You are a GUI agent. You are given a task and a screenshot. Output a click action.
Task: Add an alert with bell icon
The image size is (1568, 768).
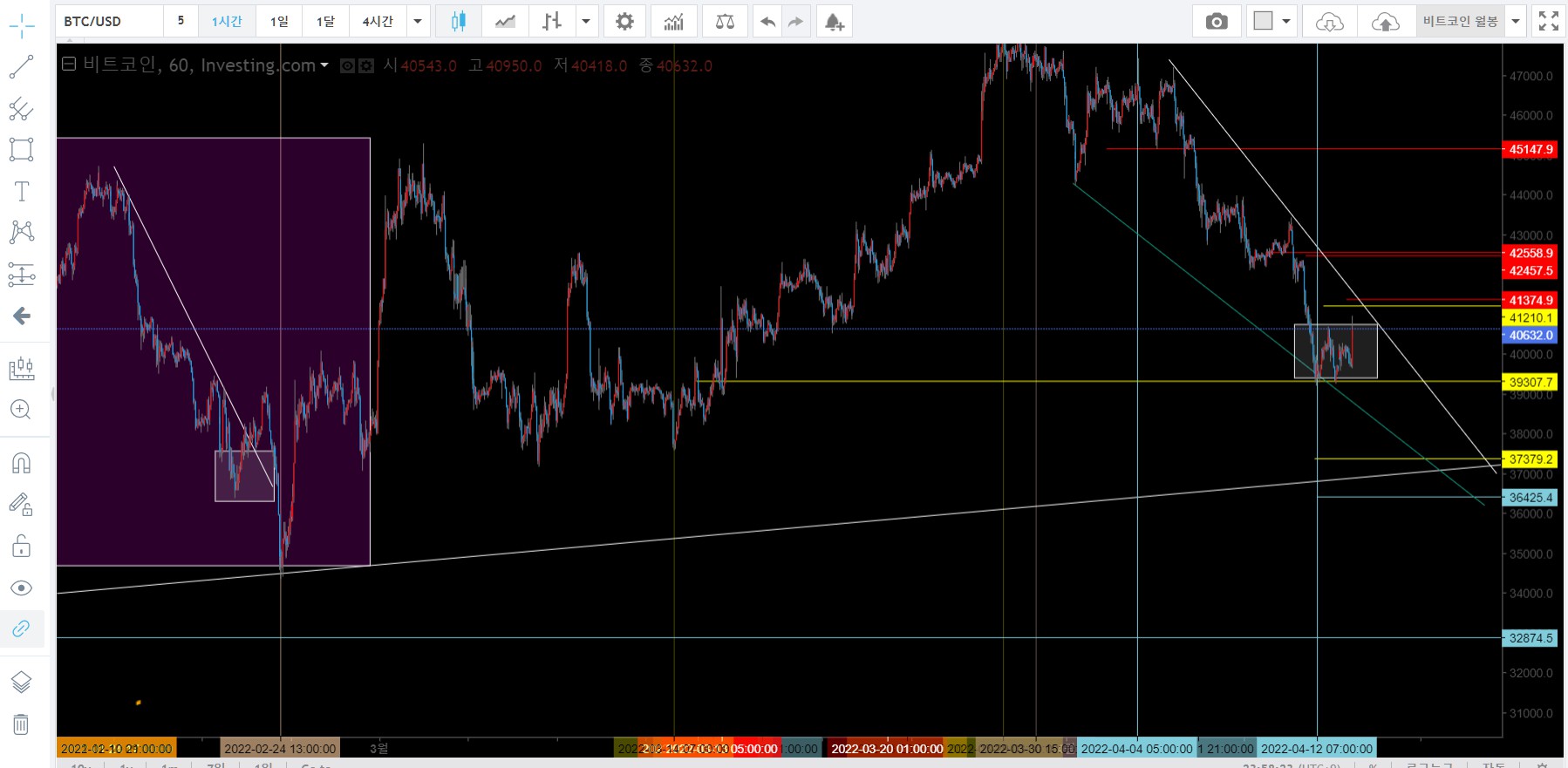(834, 21)
